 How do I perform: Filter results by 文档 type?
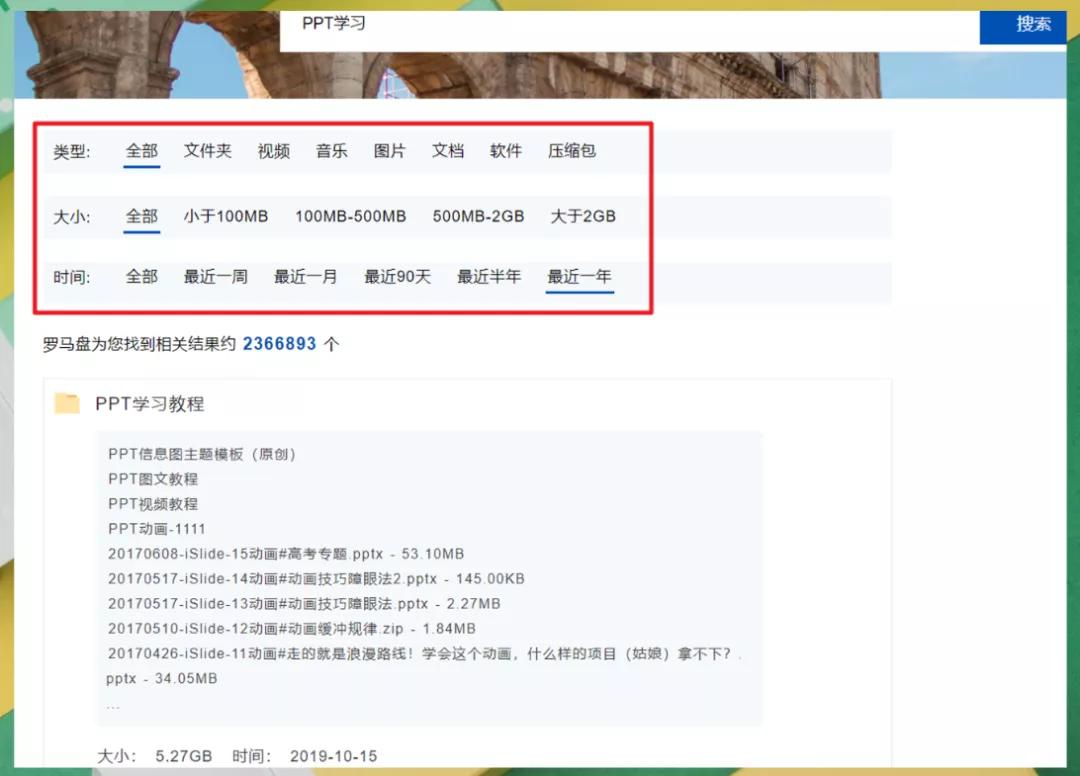pyautogui.click(x=447, y=151)
